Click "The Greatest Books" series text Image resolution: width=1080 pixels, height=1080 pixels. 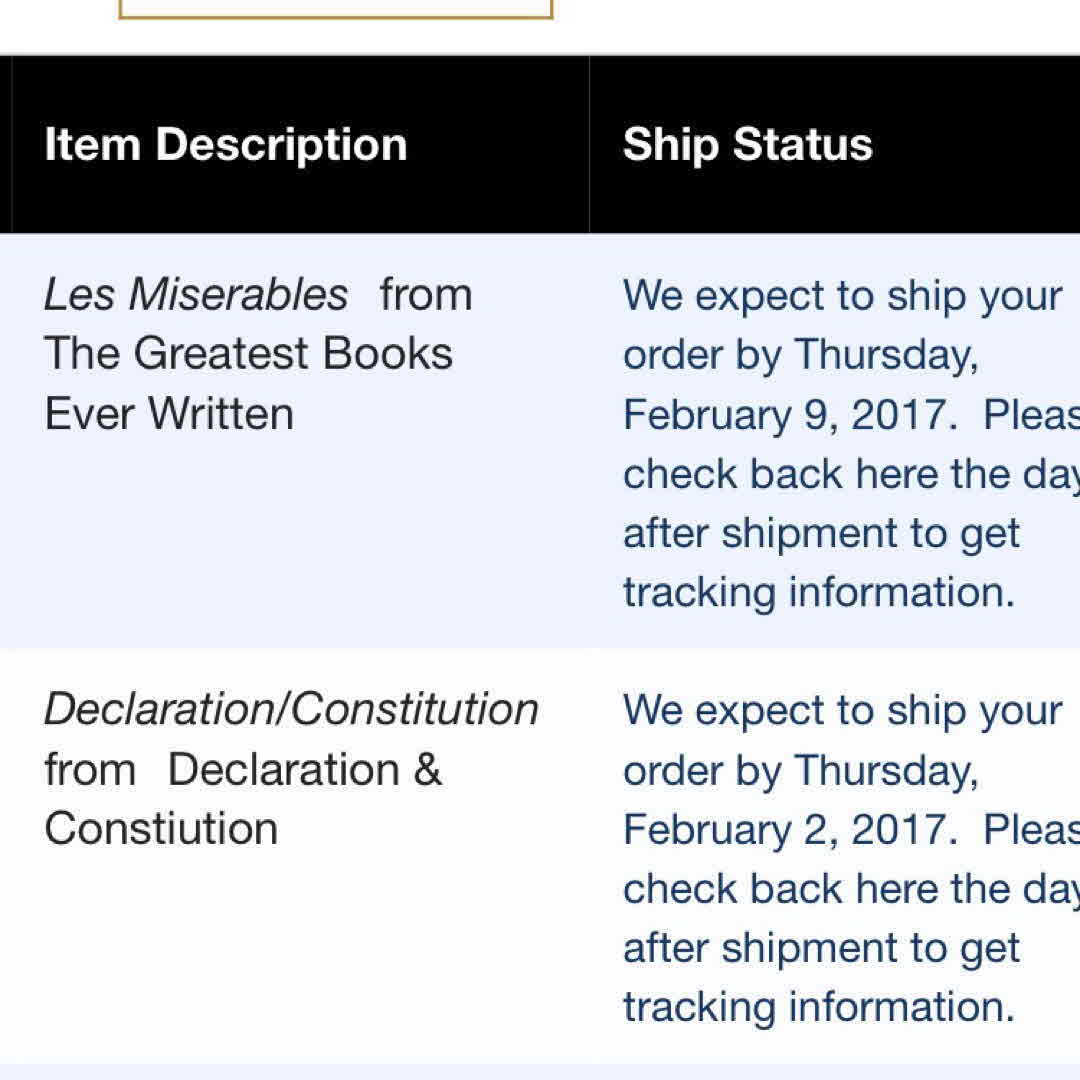pos(248,354)
